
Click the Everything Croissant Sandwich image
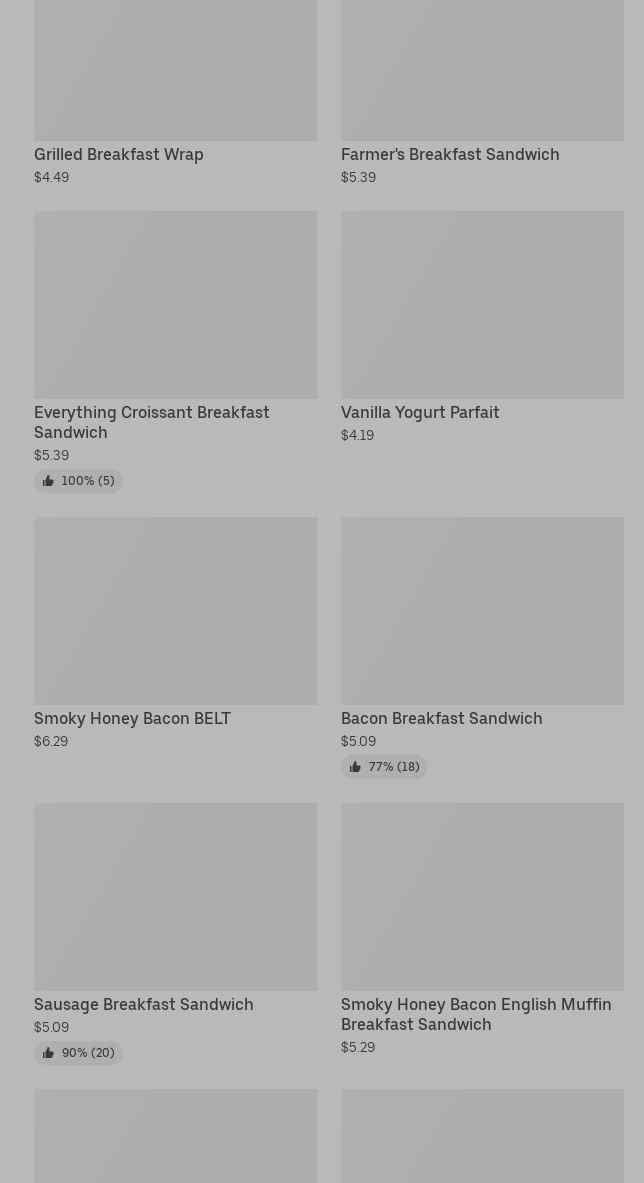[x=176, y=304]
